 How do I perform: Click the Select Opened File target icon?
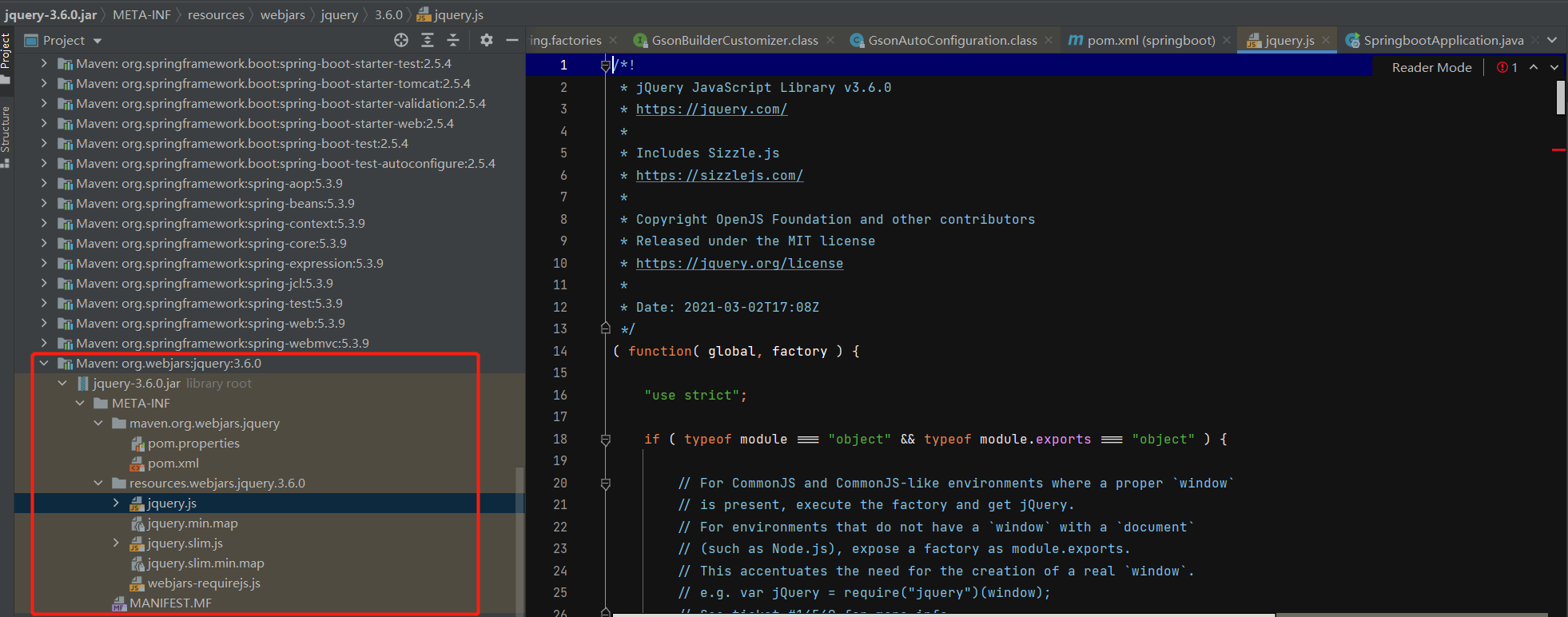pyautogui.click(x=401, y=40)
